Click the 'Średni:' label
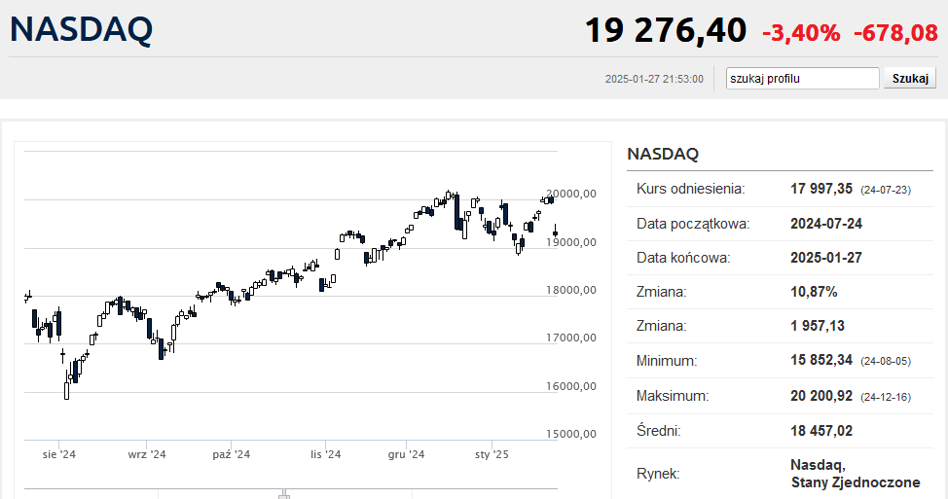This screenshot has height=499, width=948. point(658,431)
